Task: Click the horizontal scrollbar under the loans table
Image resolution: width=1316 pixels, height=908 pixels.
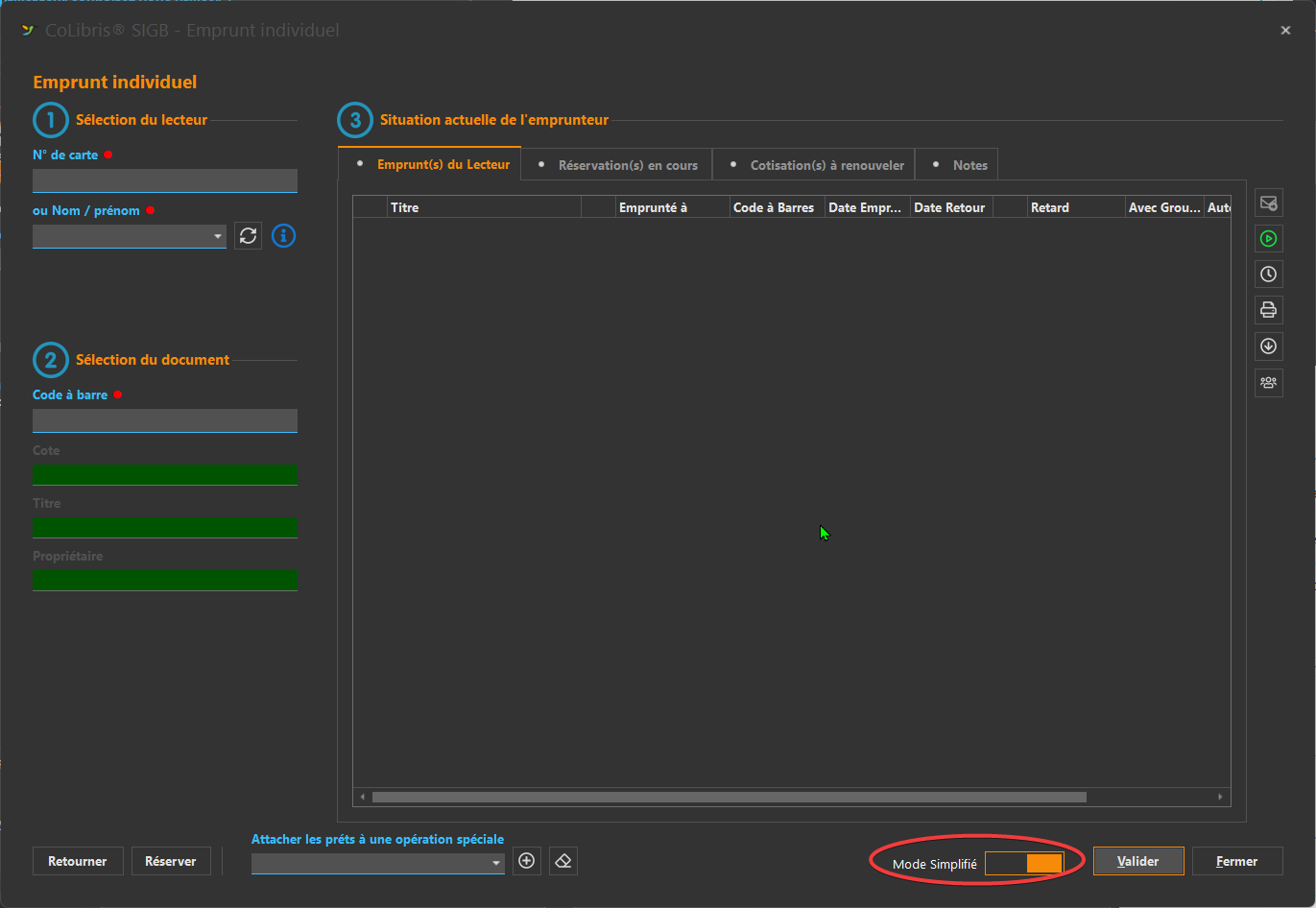Action: point(729,797)
